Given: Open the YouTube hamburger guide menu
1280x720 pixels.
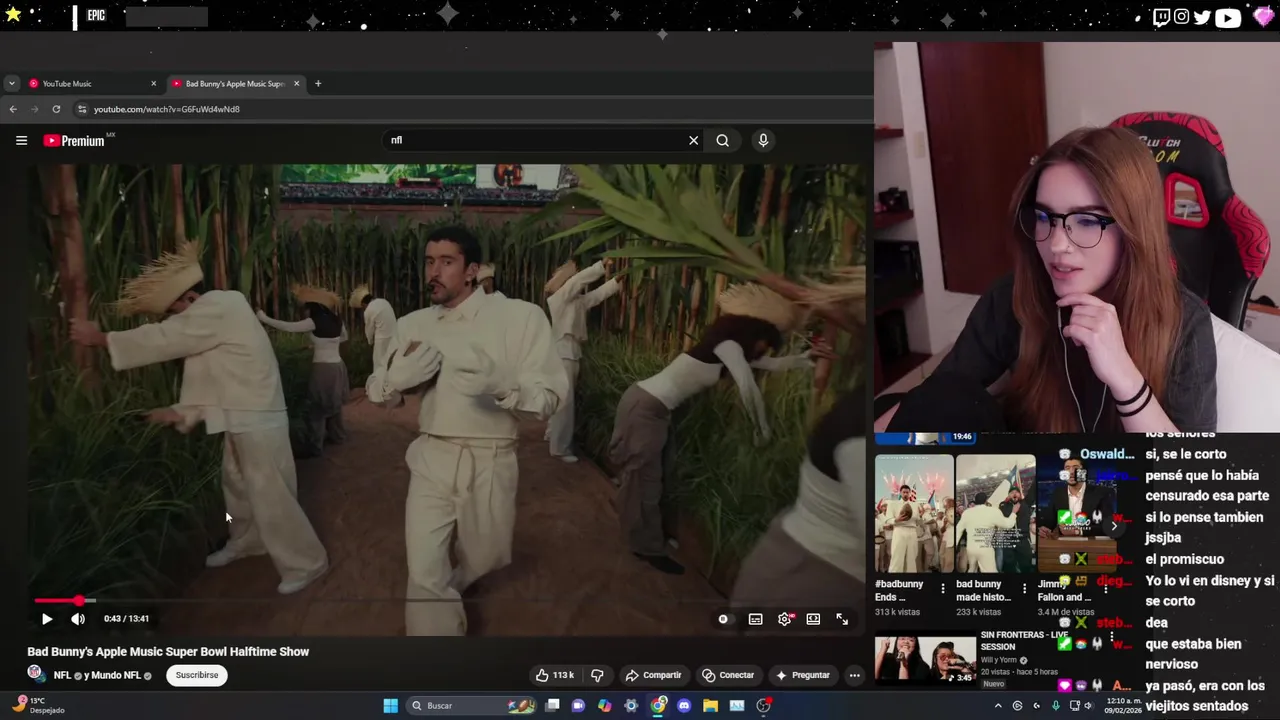Looking at the screenshot, I should point(21,141).
